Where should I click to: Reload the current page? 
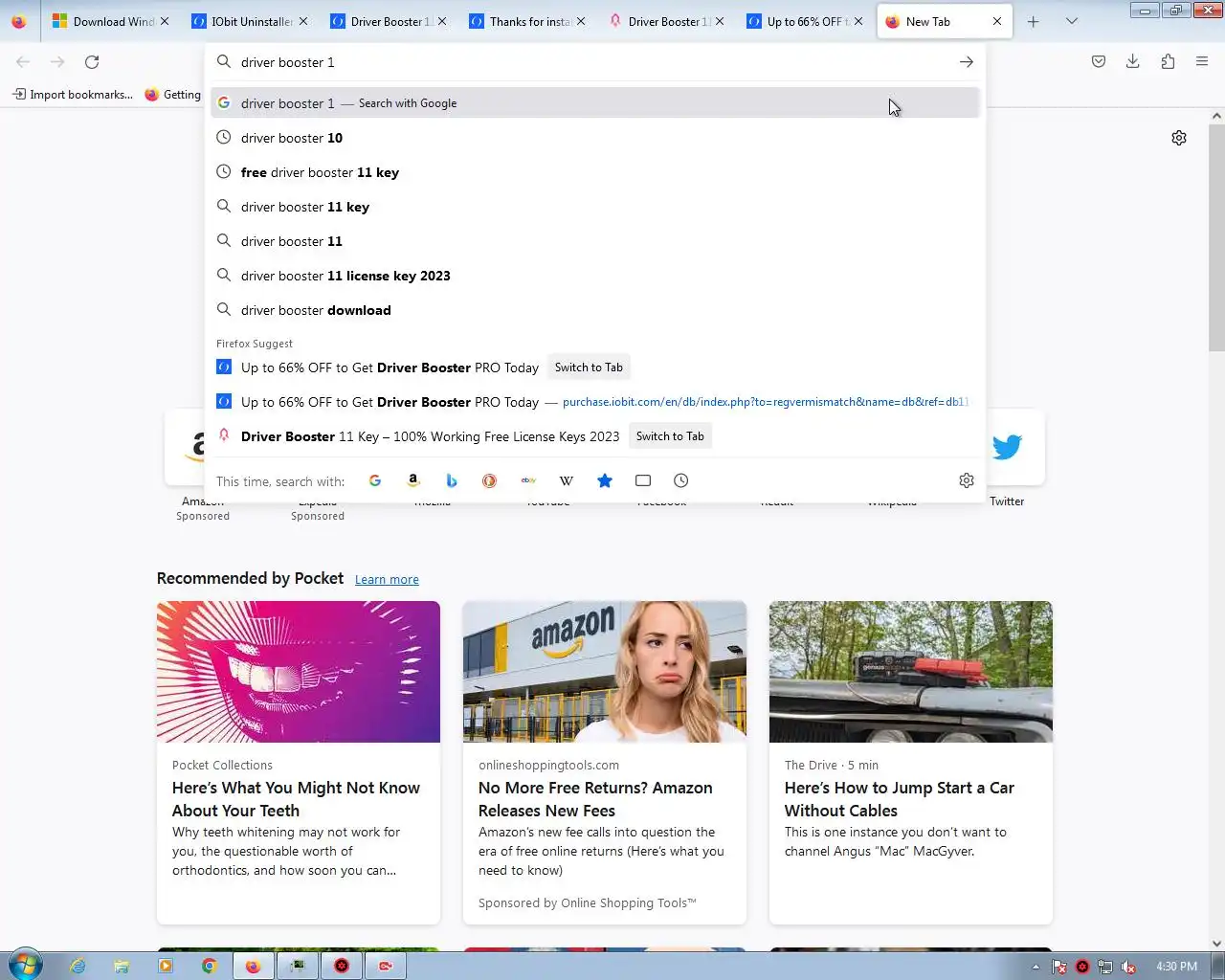tap(92, 62)
